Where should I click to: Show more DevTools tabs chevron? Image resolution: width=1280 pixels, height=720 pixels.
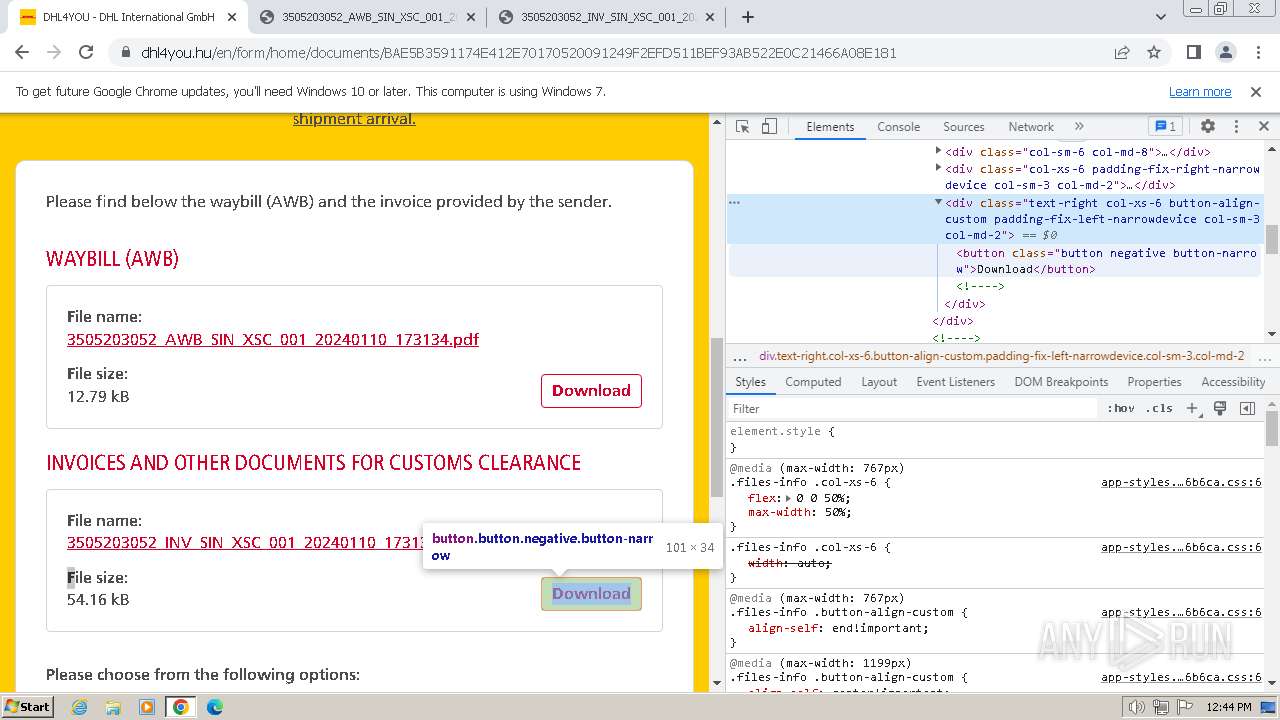pos(1079,127)
